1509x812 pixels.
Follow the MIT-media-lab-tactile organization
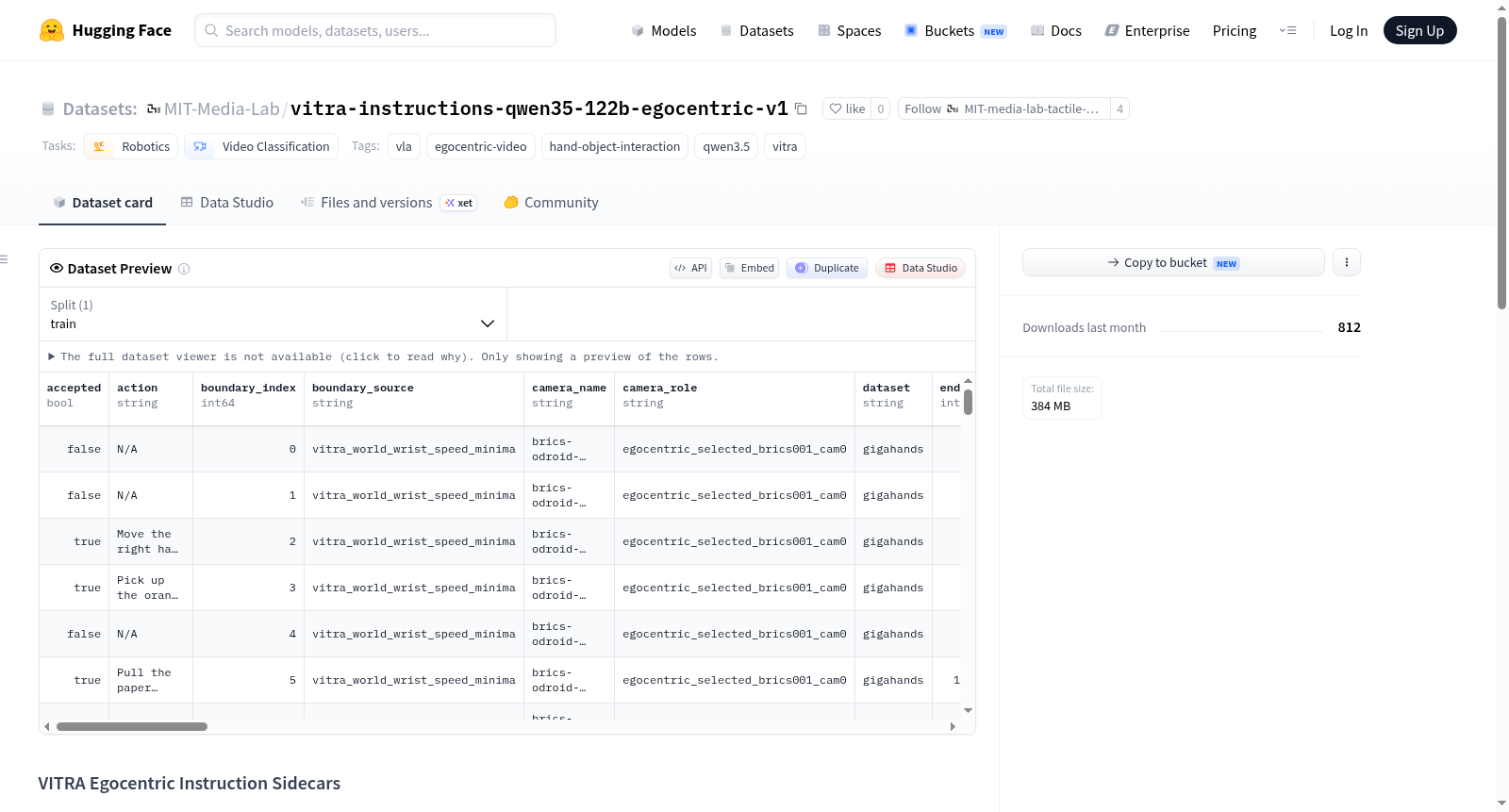[x=1004, y=108]
